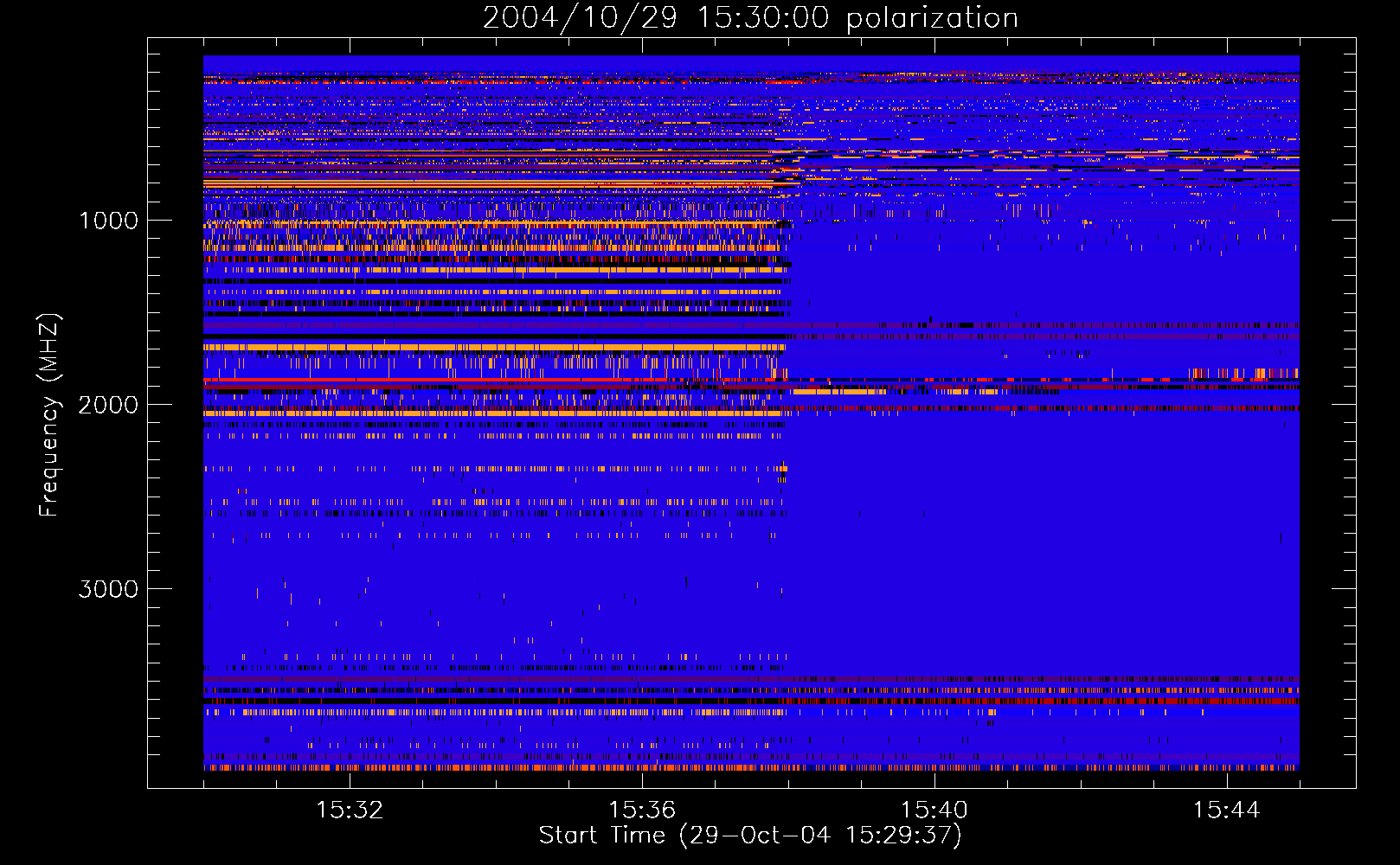The width and height of the screenshot is (1400, 865).
Task: Select the 'Start Time (29-Oct-04 15:29:37)' label
Action: click(750, 836)
